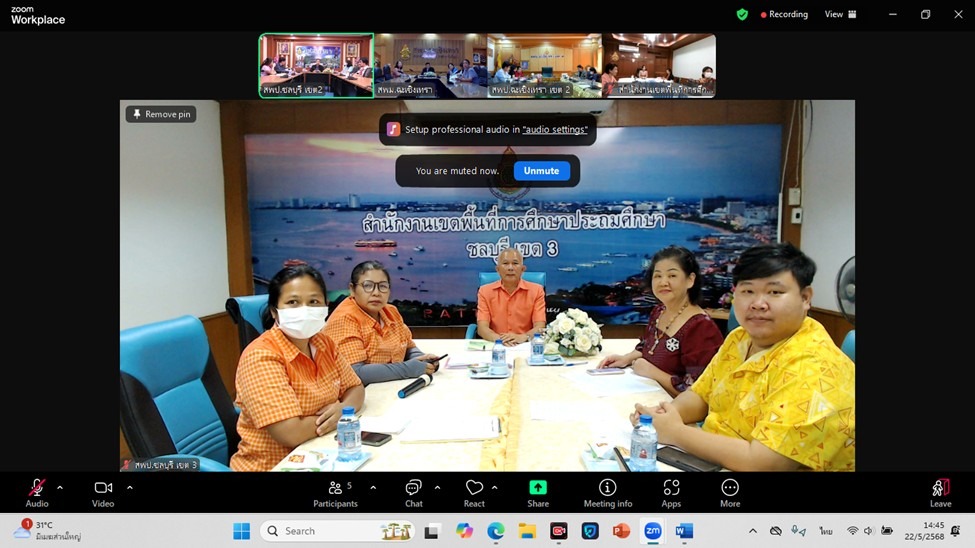Image resolution: width=975 pixels, height=548 pixels.
Task: Open the More options menu
Action: click(730, 493)
